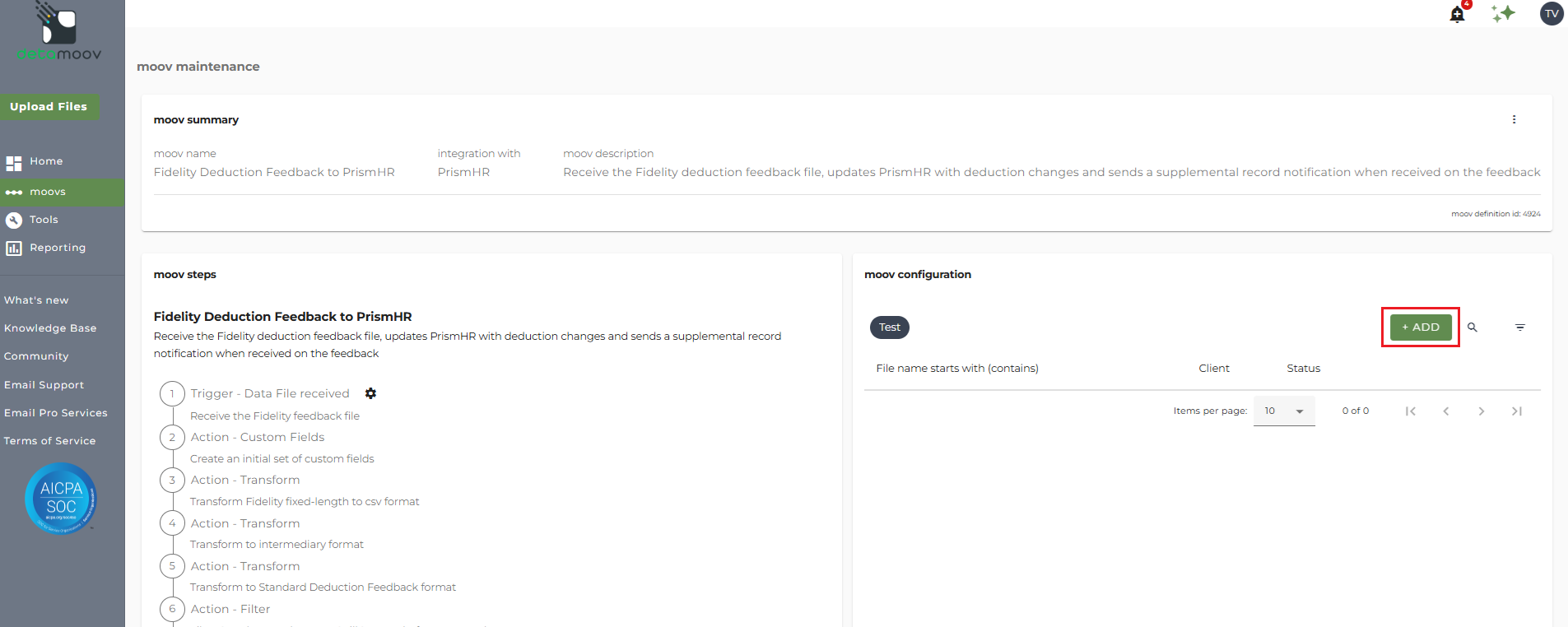Click the datamoov logo
This screenshot has height=627, width=1568.
coord(59,32)
